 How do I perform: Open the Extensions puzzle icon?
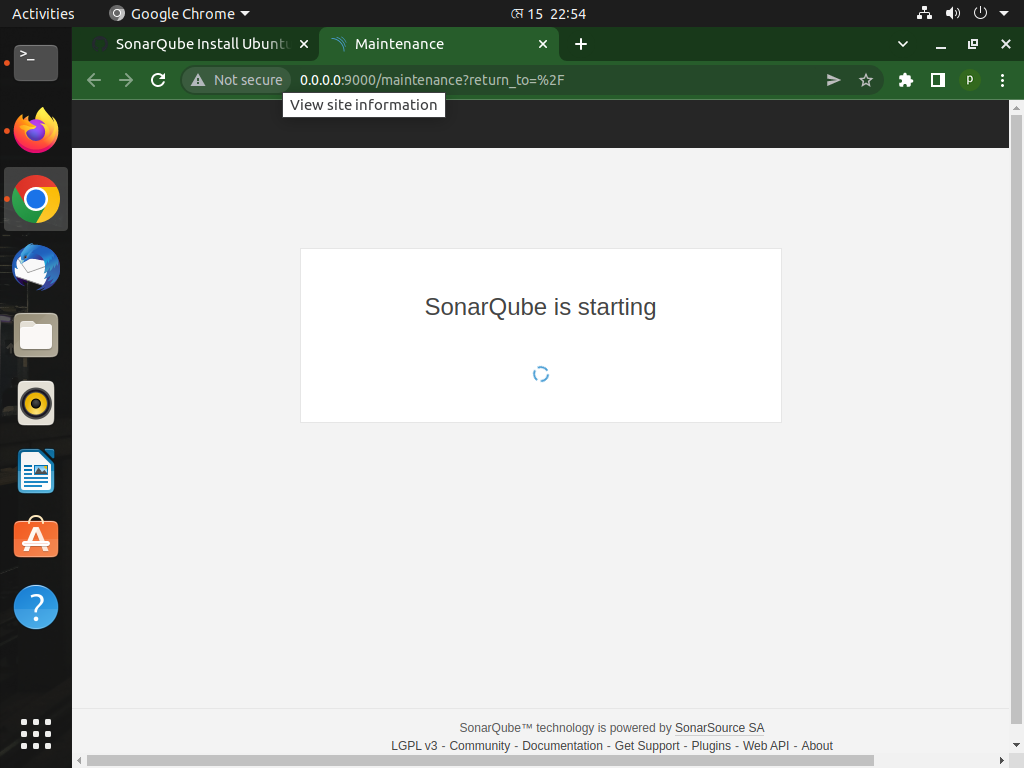tap(905, 80)
